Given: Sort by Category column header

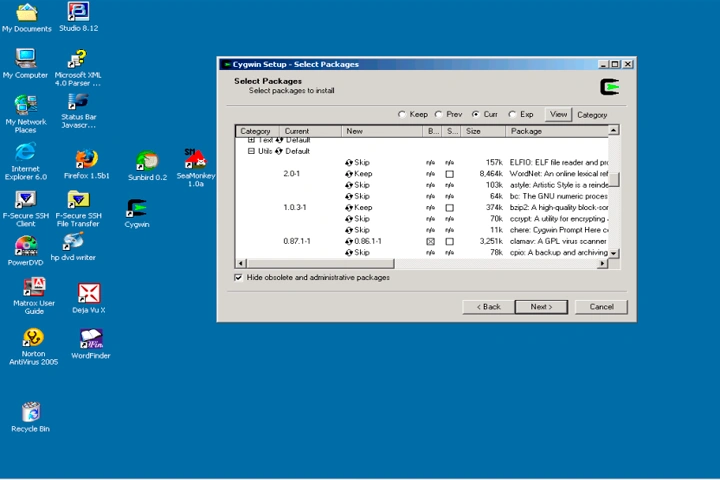Looking at the screenshot, I should point(258,131).
